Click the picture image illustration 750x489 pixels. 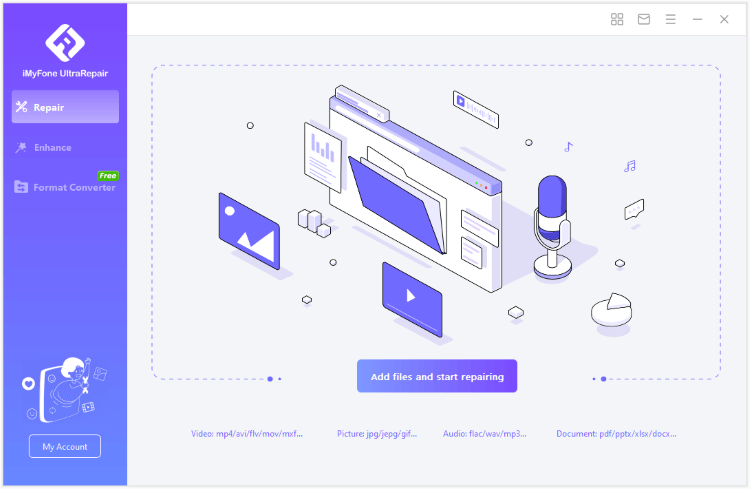point(249,231)
